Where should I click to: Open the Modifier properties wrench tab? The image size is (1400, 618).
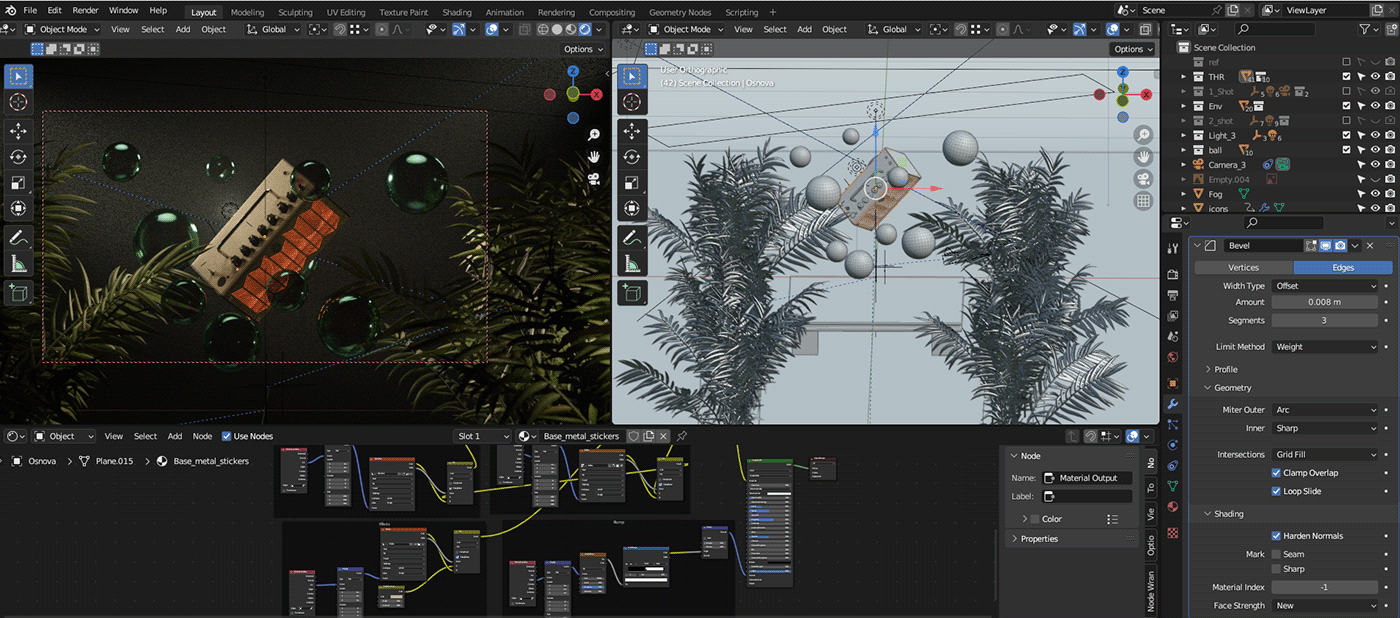[1173, 404]
